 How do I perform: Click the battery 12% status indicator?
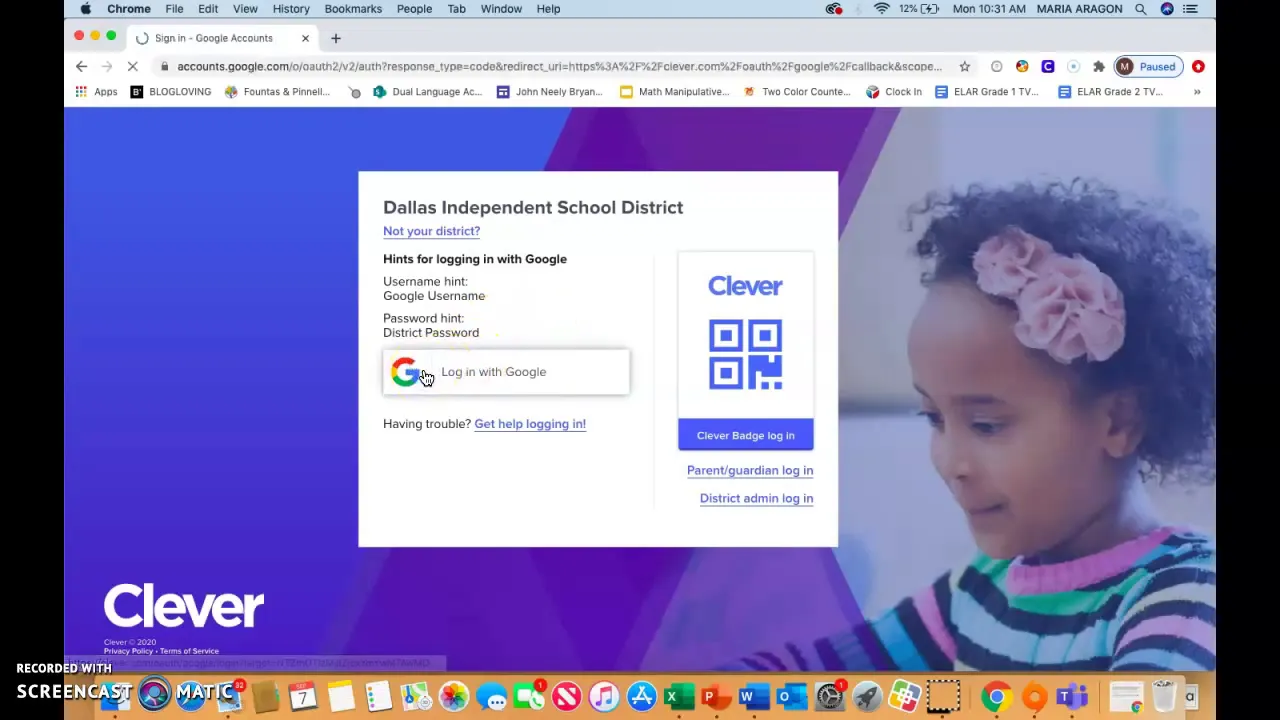(917, 9)
